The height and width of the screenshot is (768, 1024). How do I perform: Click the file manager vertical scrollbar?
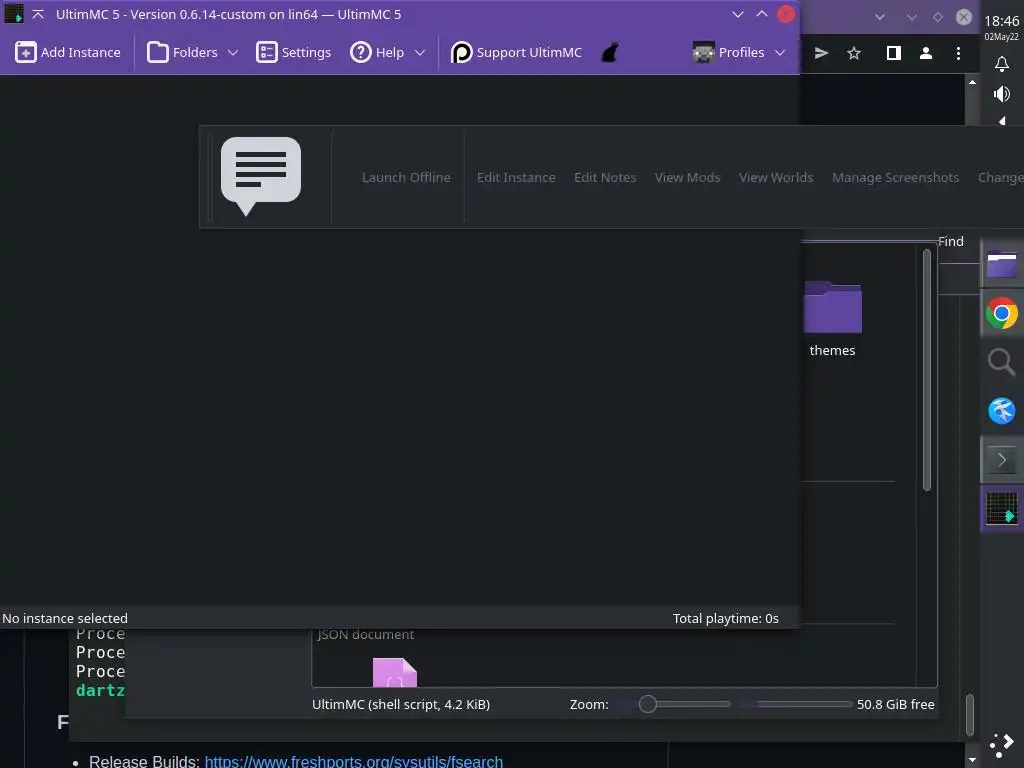[927, 370]
